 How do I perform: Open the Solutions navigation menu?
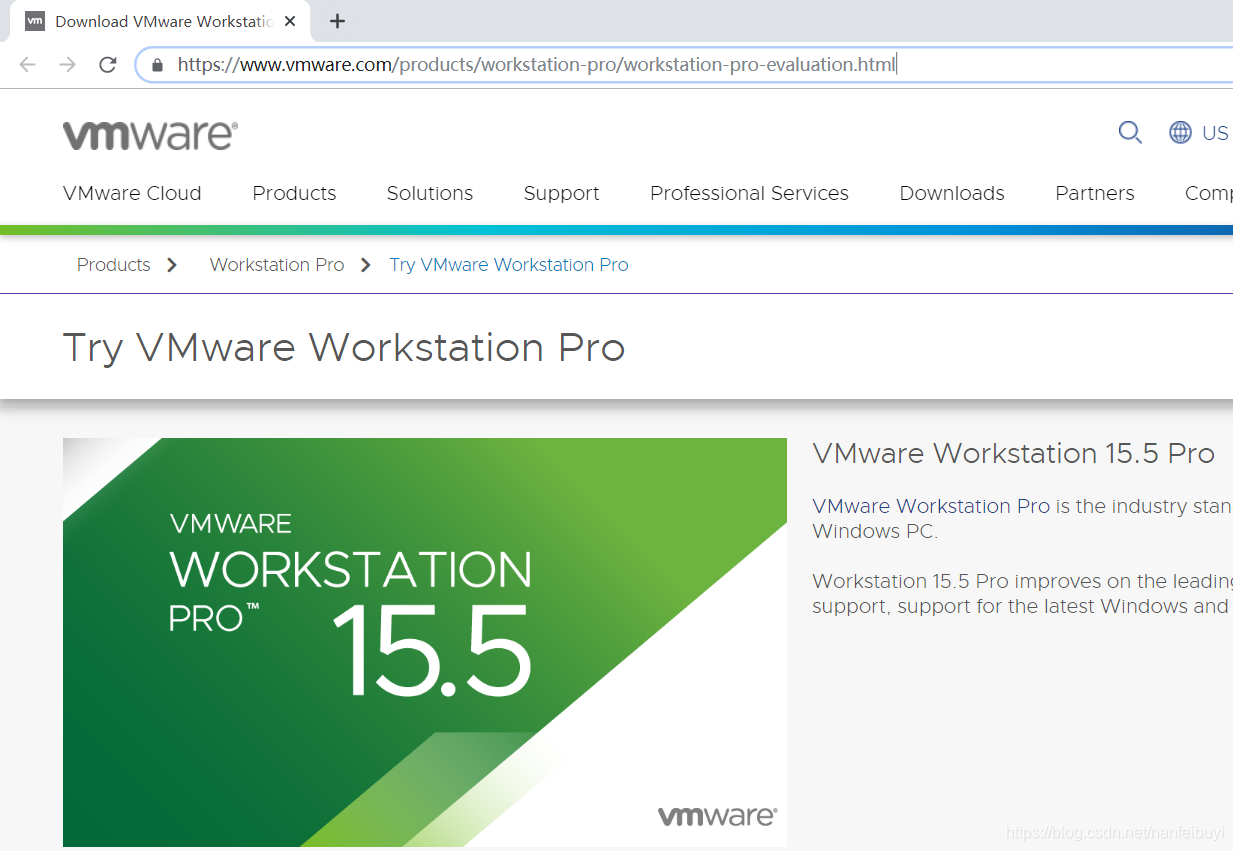pyautogui.click(x=430, y=193)
